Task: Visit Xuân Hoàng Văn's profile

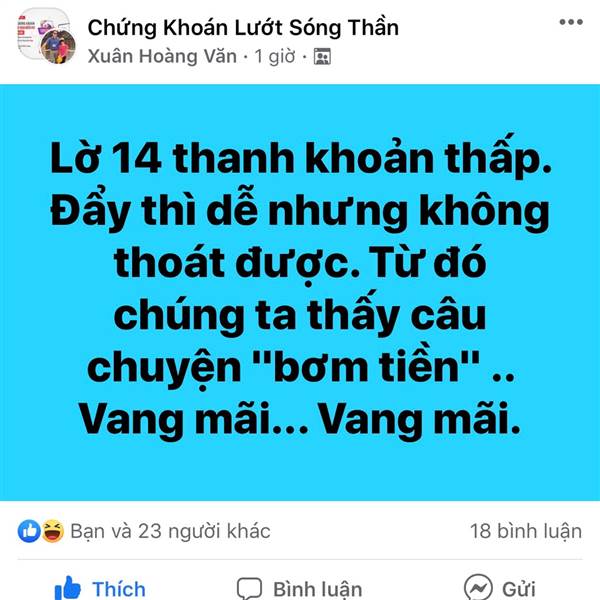Action: click(x=162, y=57)
